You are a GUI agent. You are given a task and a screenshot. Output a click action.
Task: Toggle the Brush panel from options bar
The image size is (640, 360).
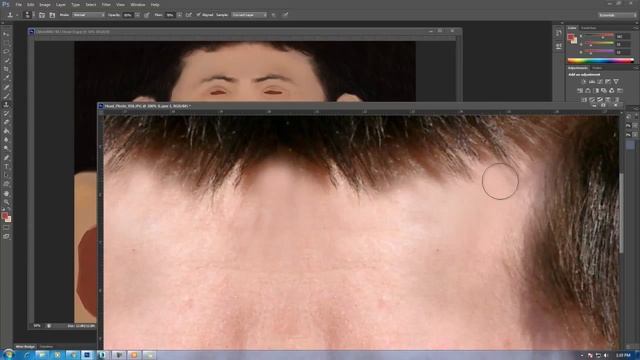coord(42,15)
